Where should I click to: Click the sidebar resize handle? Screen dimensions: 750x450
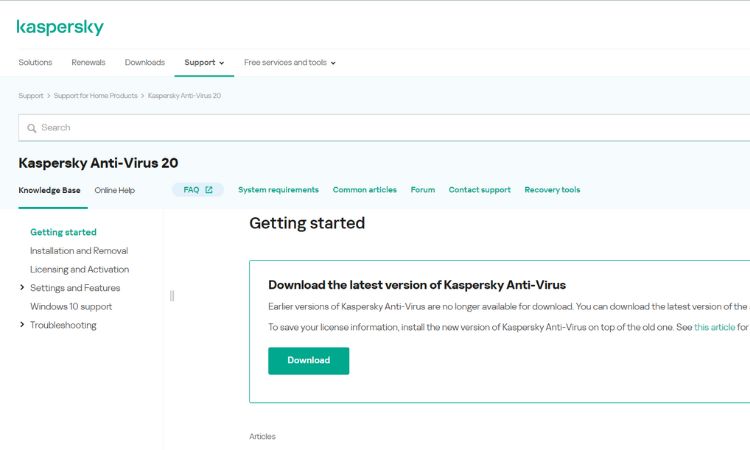point(172,296)
